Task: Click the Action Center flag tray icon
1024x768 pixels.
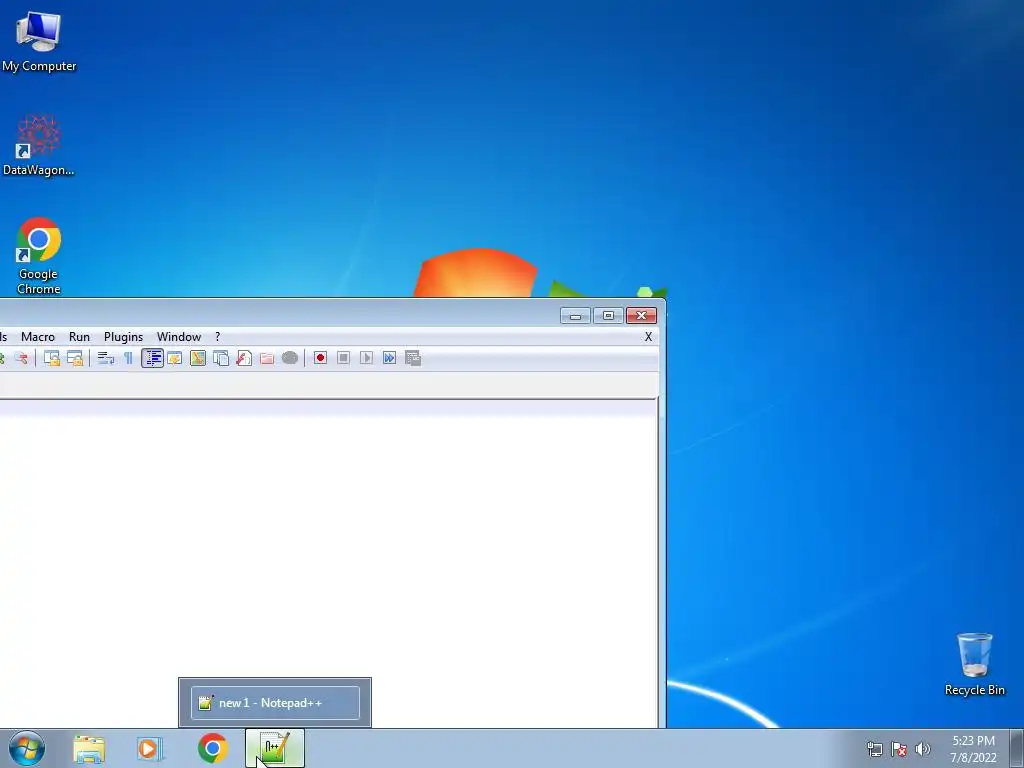Action: click(x=899, y=749)
